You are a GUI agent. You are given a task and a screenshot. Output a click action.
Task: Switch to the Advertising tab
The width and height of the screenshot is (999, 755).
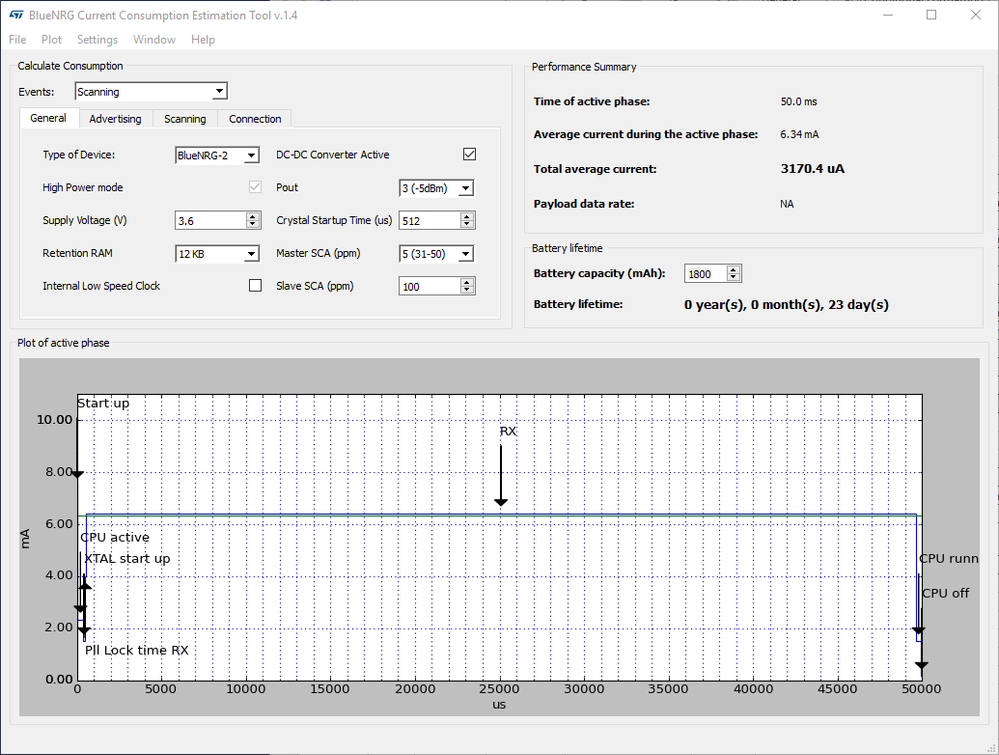[115, 119]
